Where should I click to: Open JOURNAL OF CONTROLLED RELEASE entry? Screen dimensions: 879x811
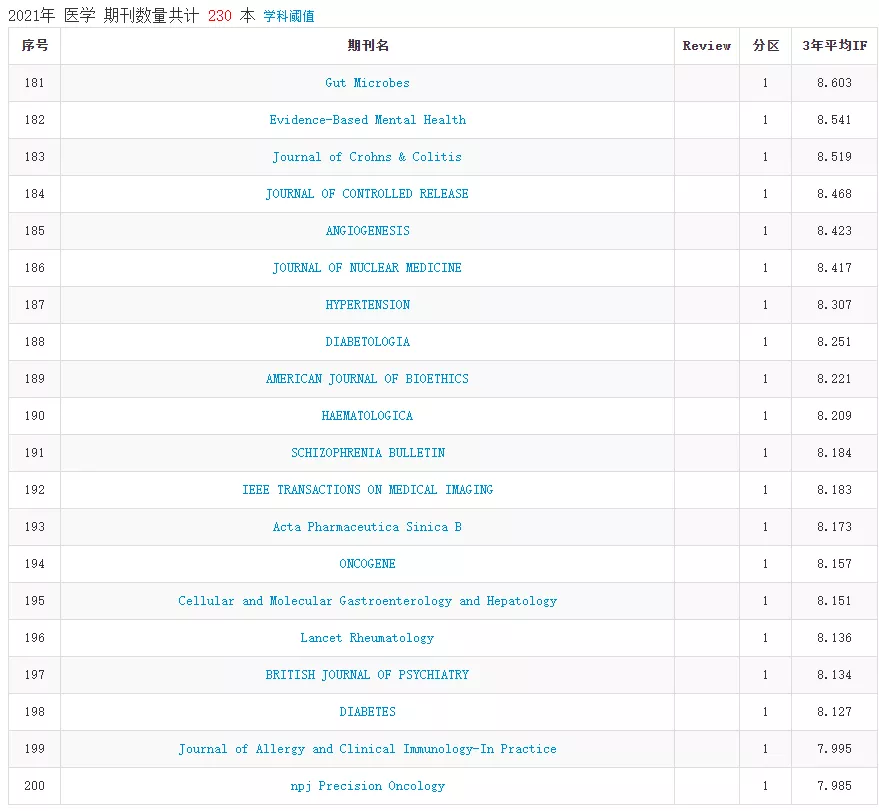tap(367, 194)
